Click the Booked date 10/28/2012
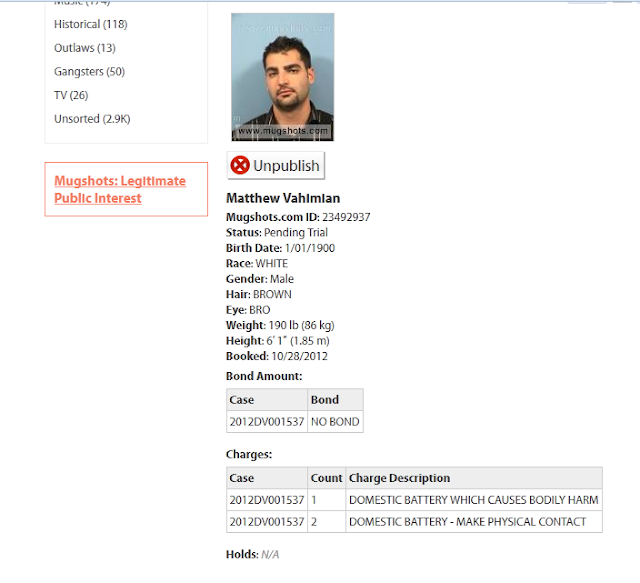Viewport: 640px width, 583px height. pos(300,356)
